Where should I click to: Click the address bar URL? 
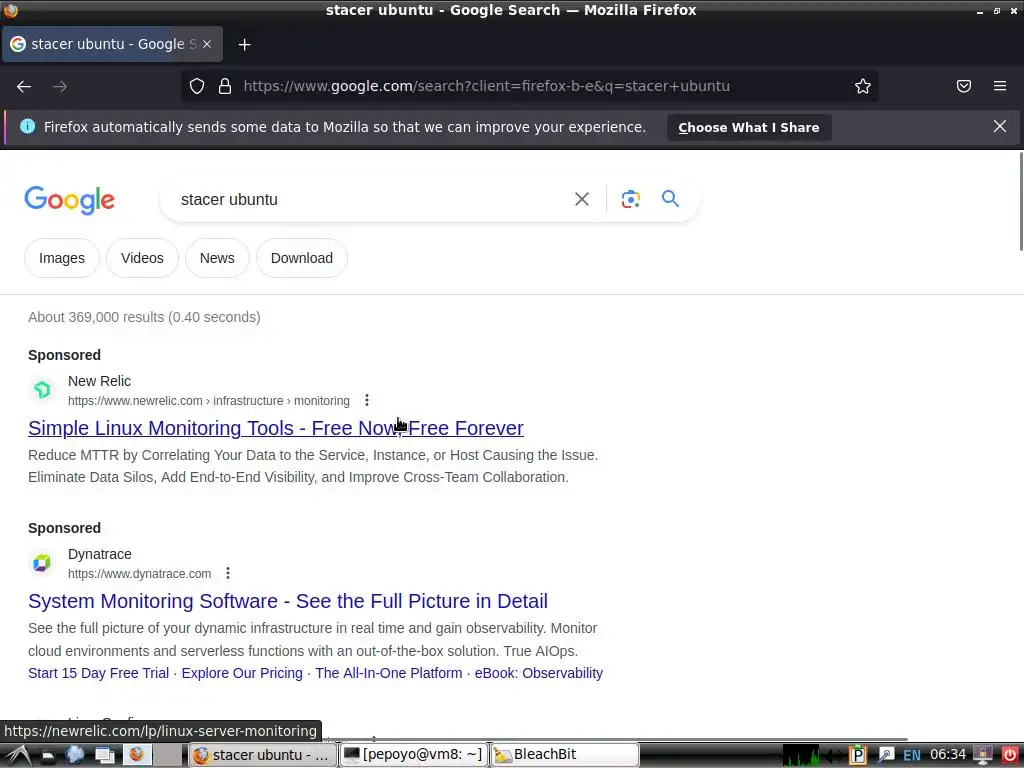(x=487, y=86)
